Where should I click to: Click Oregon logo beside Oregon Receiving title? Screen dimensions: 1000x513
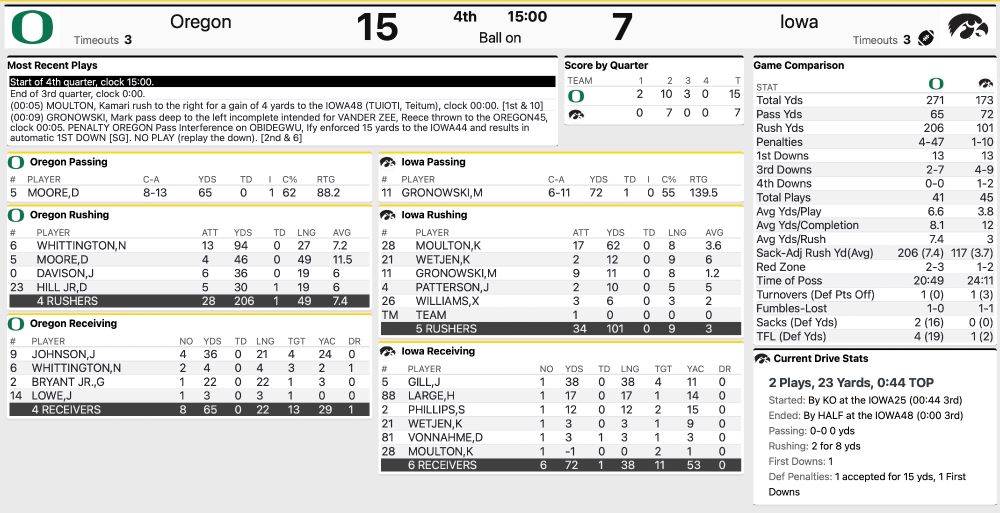pyautogui.click(x=16, y=323)
